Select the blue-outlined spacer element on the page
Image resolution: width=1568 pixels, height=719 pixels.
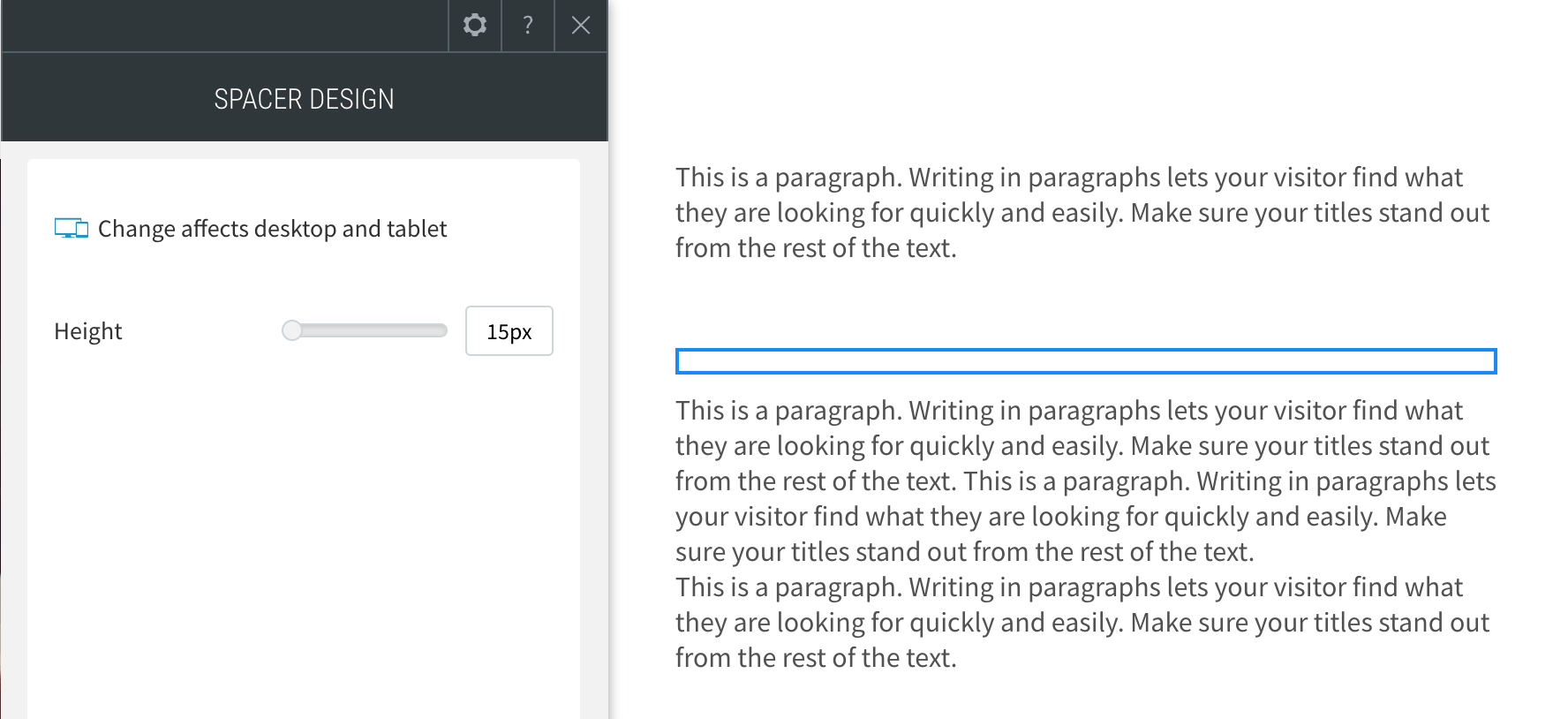1086,361
